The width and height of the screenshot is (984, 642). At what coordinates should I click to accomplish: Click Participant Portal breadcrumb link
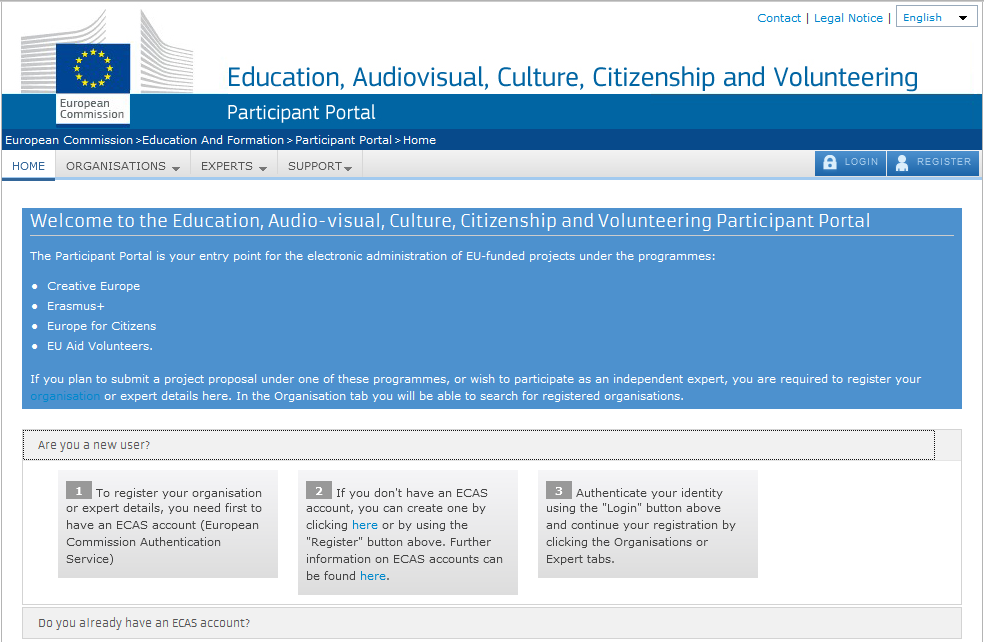pyautogui.click(x=343, y=140)
